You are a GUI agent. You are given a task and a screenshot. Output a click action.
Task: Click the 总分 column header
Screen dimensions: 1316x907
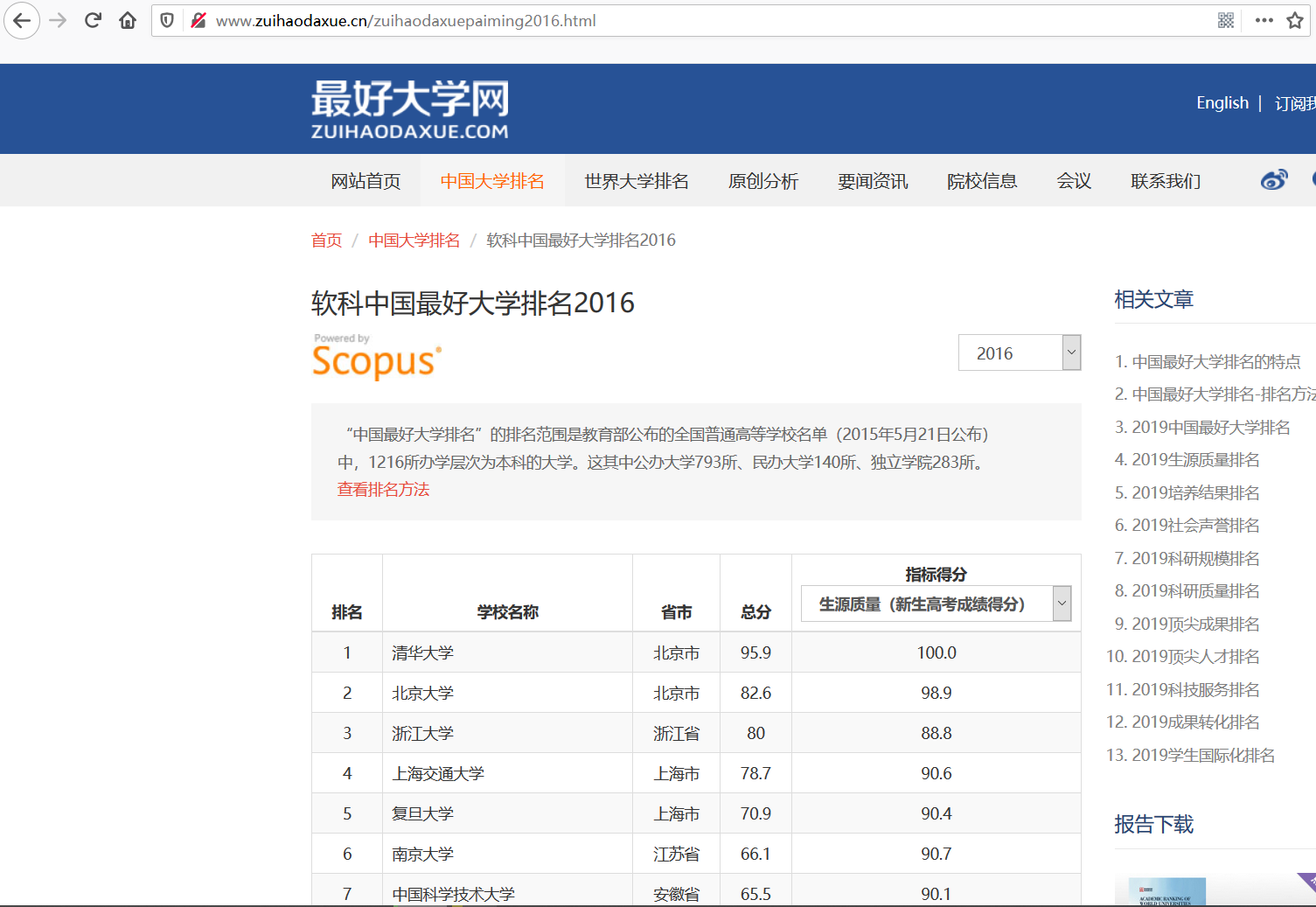[x=755, y=612]
